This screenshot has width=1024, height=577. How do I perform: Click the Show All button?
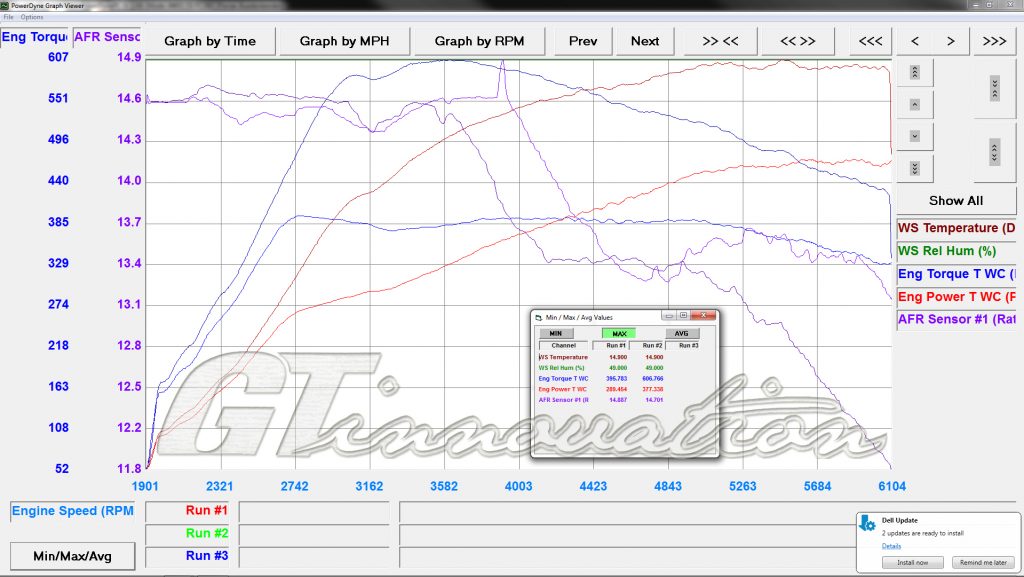point(956,201)
